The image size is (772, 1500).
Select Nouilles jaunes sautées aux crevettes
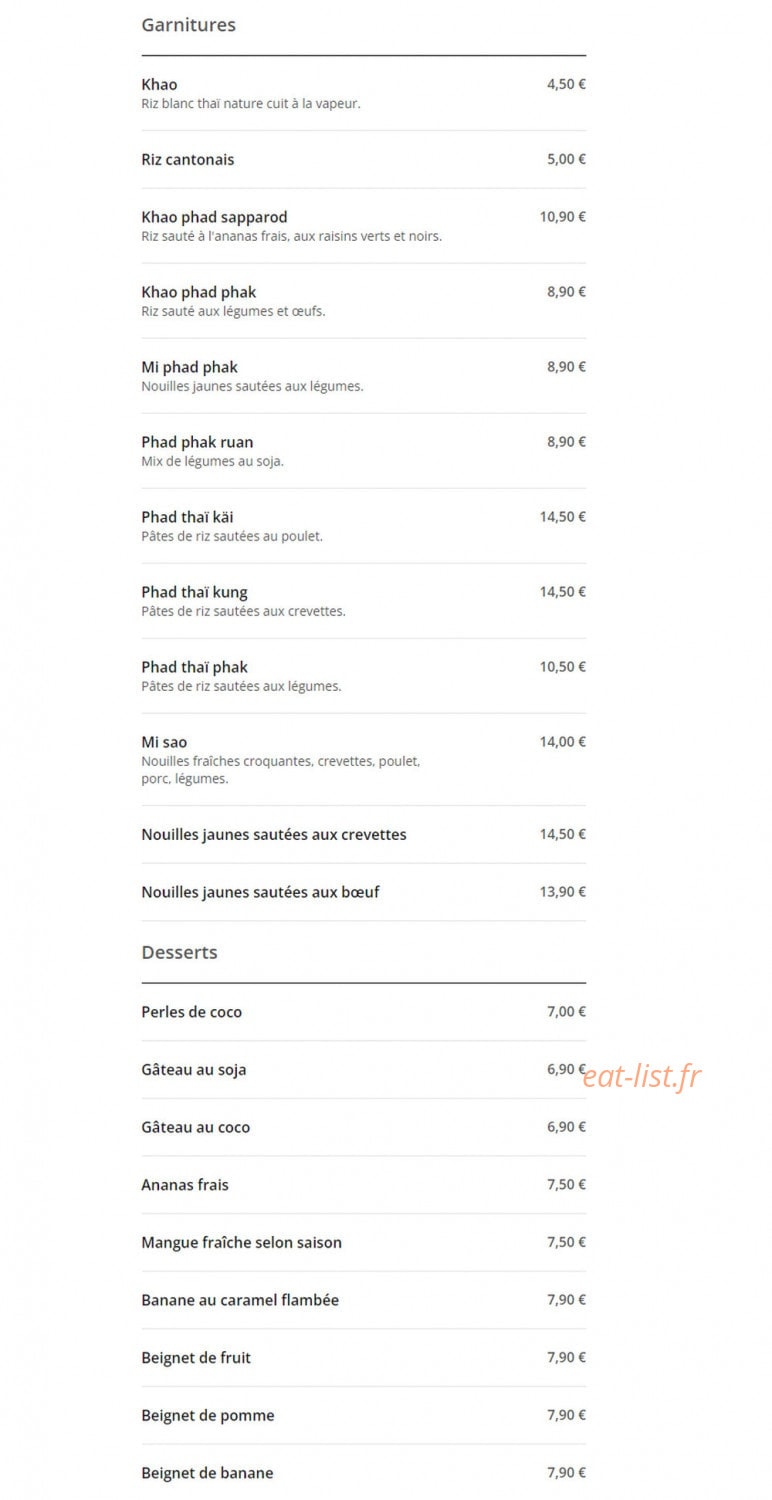tap(363, 835)
